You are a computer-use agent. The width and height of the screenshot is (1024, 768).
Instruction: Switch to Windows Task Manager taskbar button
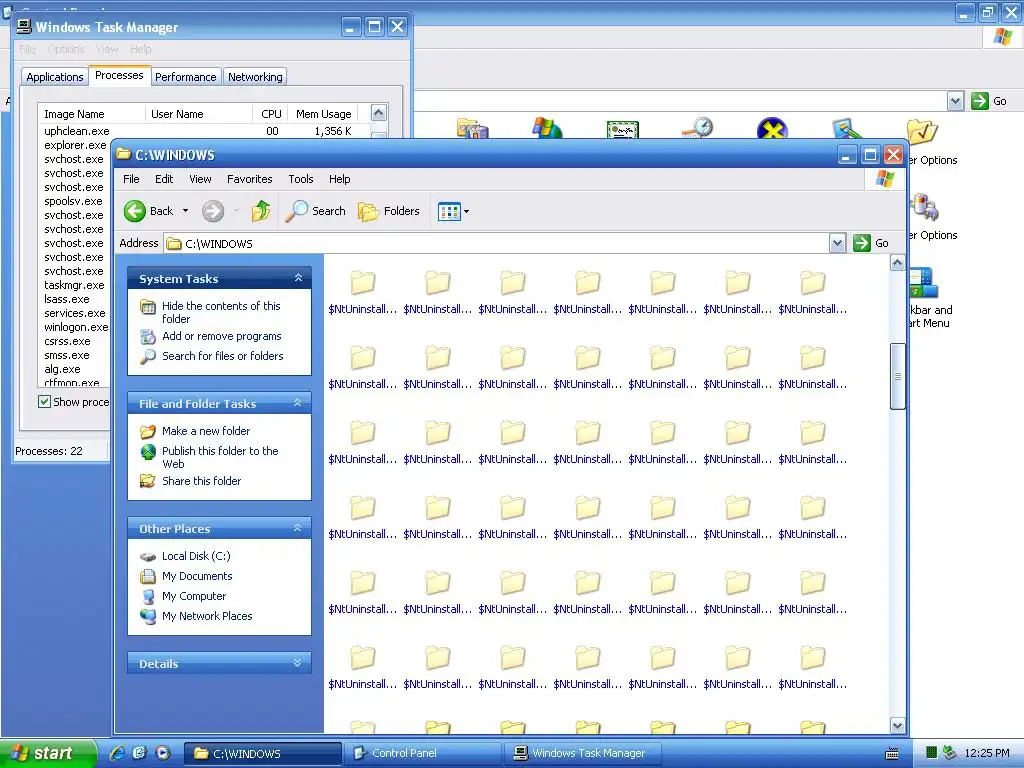coord(584,753)
